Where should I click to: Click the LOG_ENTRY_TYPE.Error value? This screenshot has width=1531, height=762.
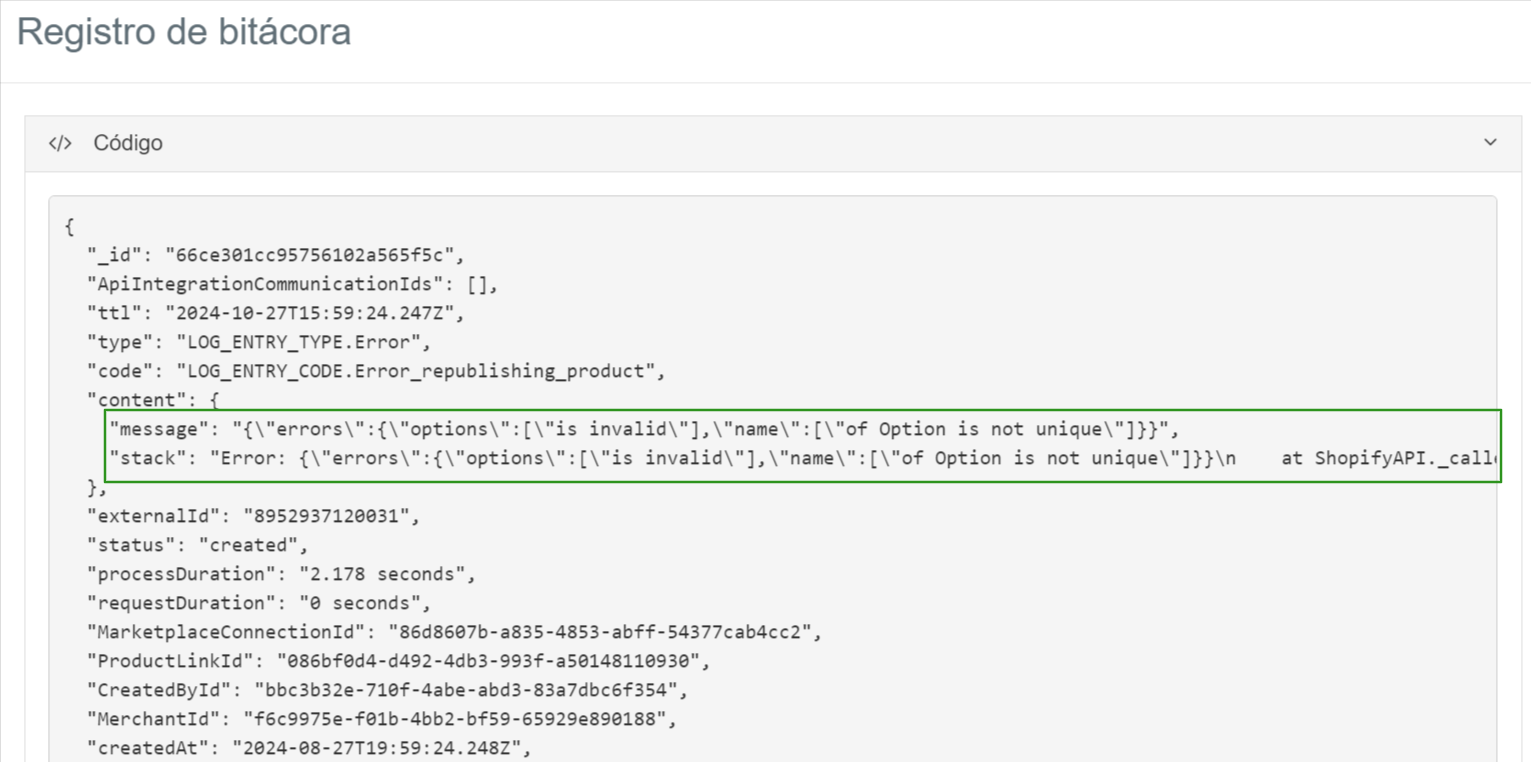click(300, 342)
